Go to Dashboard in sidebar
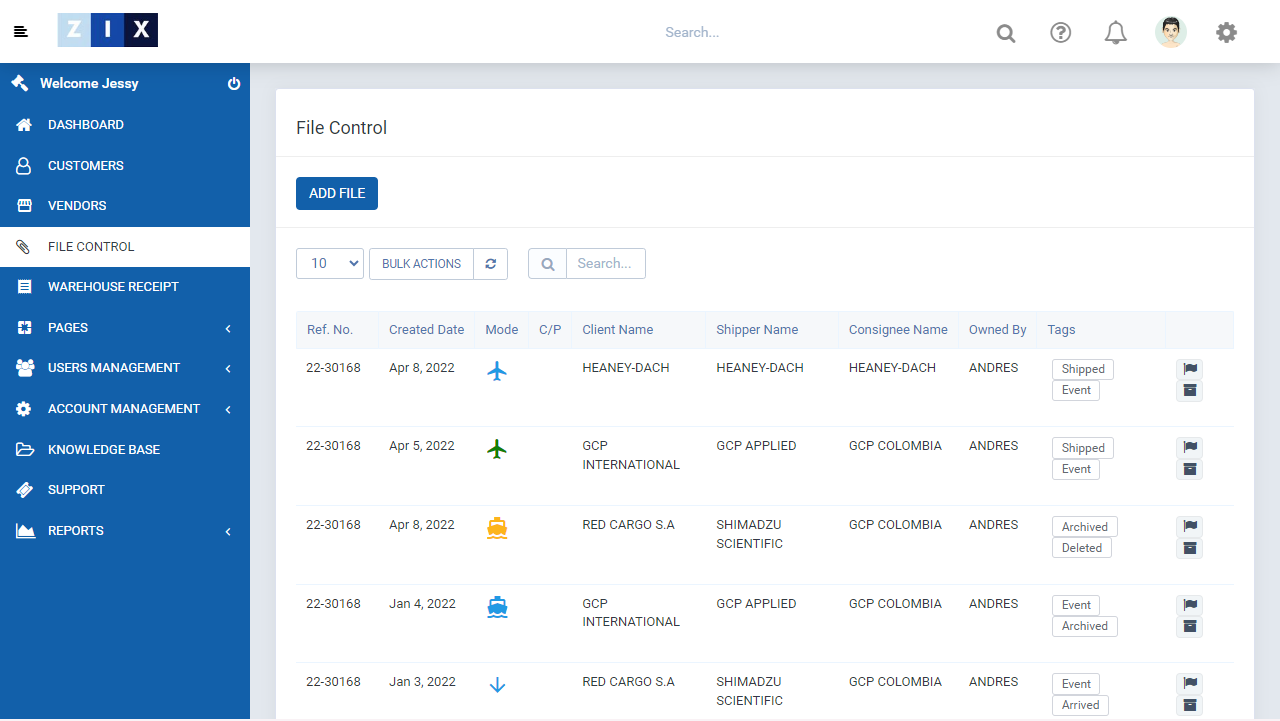The image size is (1280, 721). (86, 125)
